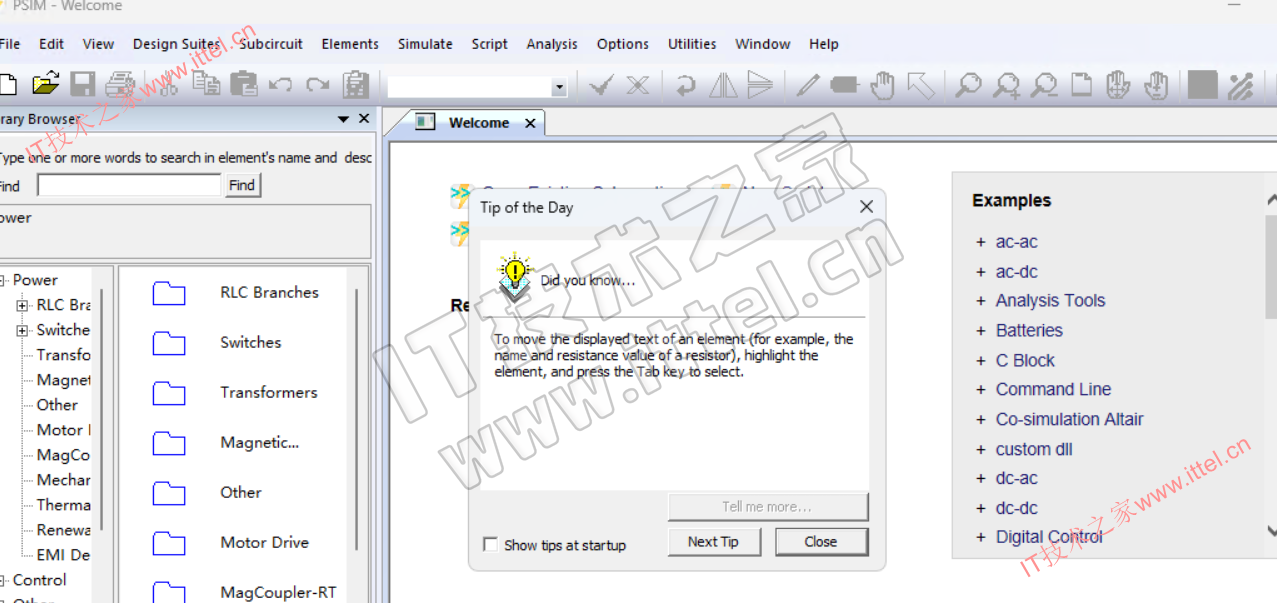Click the Open file folder icon
This screenshot has width=1277, height=603.
(x=45, y=85)
